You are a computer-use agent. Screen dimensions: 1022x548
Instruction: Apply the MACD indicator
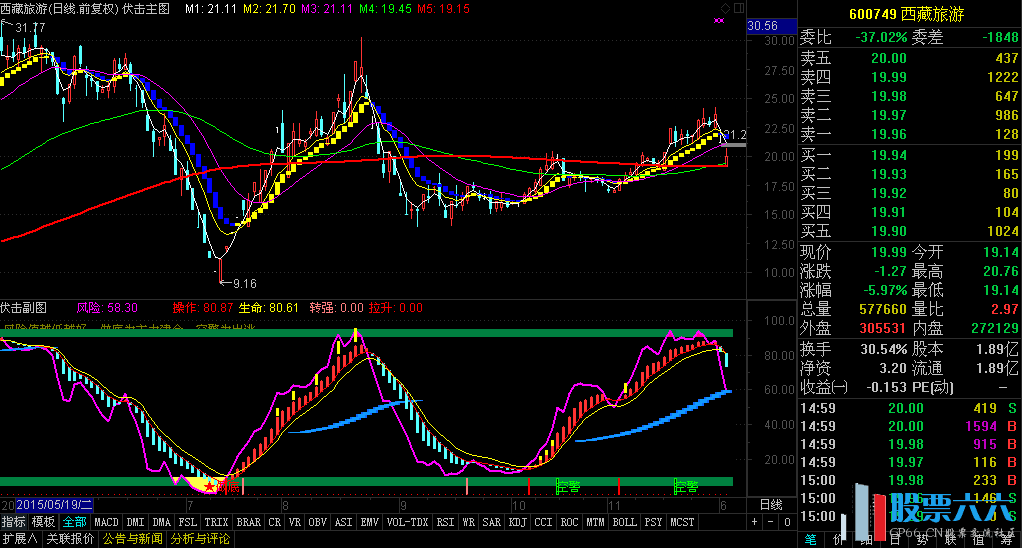[x=106, y=522]
